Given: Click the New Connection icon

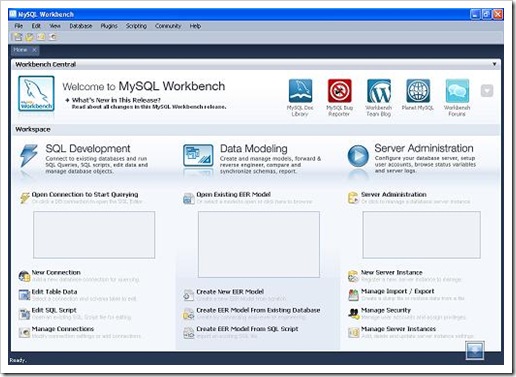Looking at the screenshot, I should [24, 276].
